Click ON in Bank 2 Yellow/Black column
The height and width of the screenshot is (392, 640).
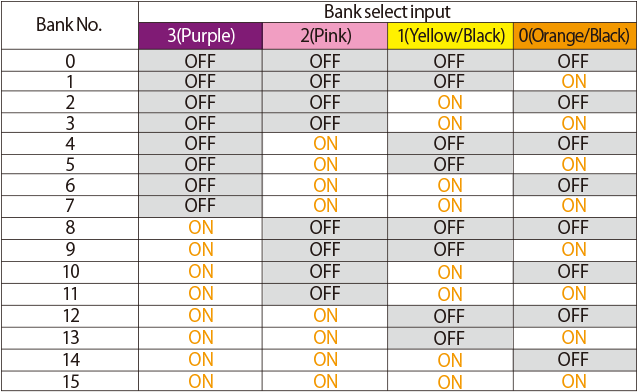point(450,102)
